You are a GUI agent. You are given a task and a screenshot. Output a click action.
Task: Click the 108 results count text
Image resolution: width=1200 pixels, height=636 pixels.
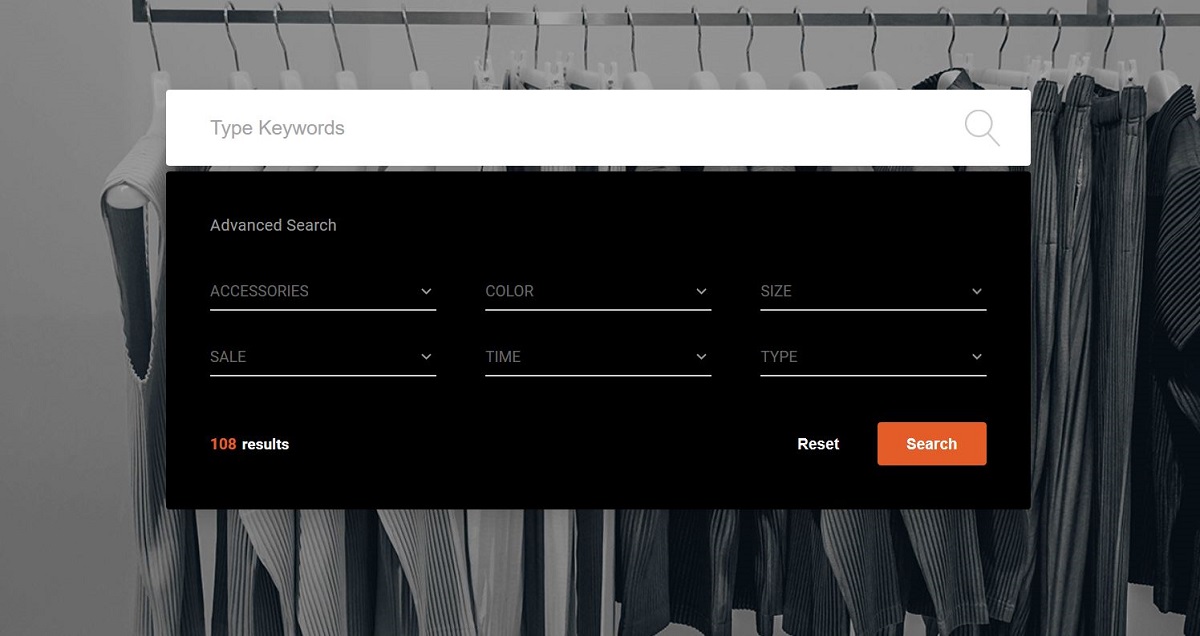(249, 444)
